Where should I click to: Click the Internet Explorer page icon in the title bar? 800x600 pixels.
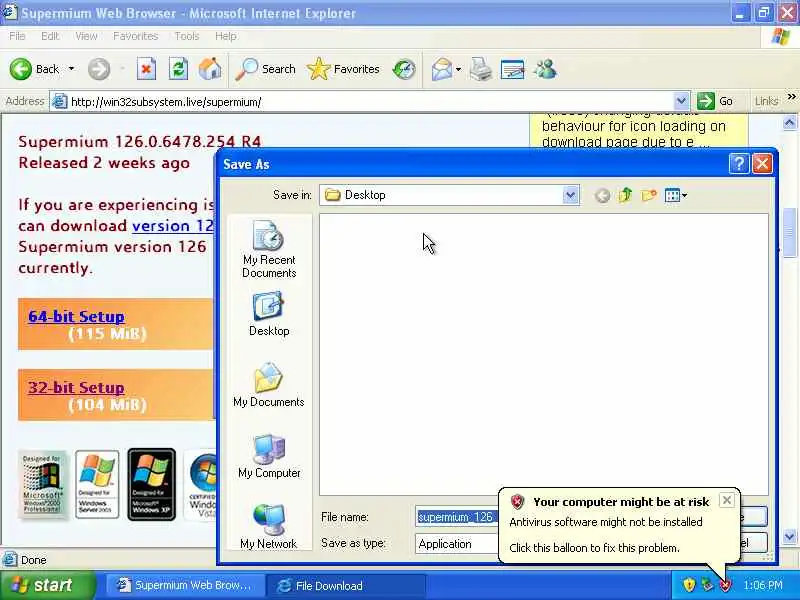click(9, 12)
